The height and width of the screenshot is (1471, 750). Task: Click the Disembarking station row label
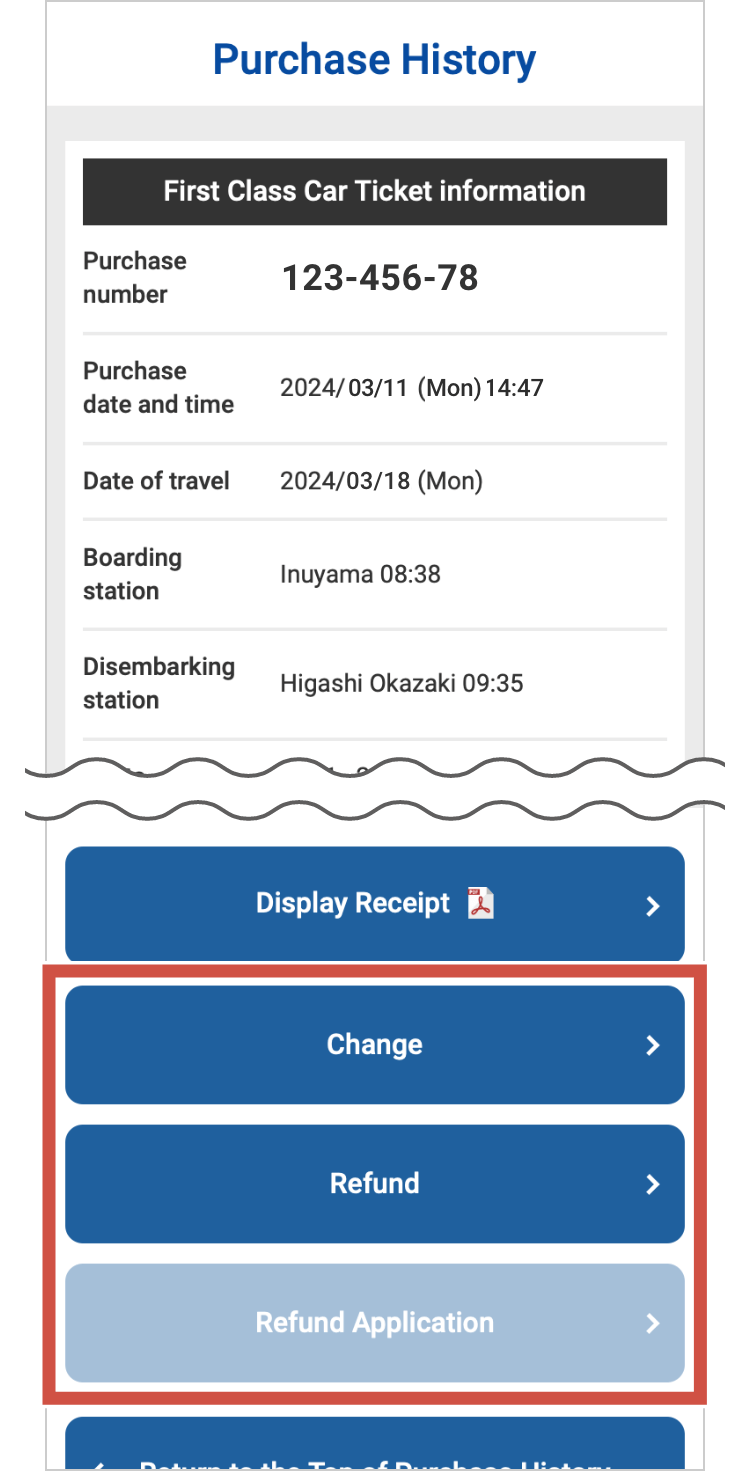[x=158, y=684]
